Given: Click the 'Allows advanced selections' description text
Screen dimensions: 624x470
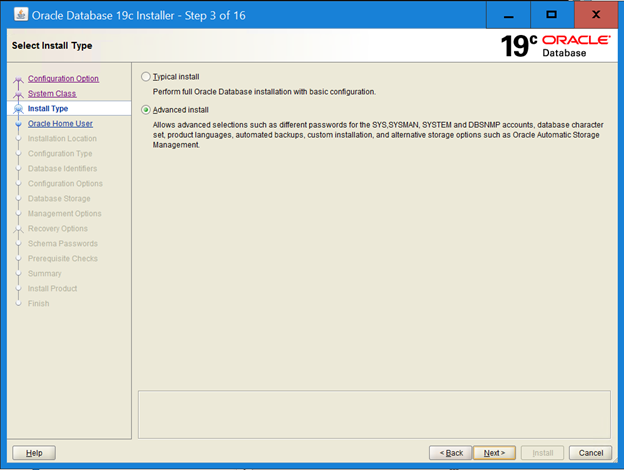Looking at the screenshot, I should pos(378,135).
